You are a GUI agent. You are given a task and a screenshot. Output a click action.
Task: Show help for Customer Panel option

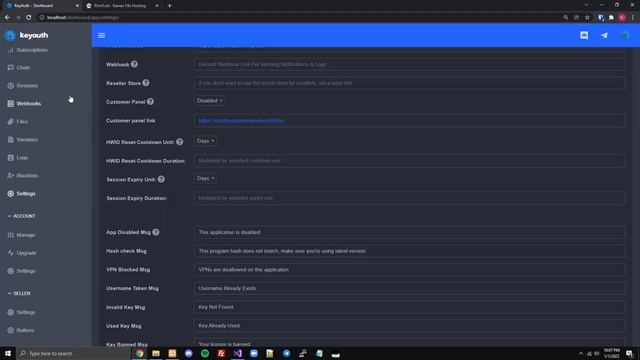[x=150, y=102]
